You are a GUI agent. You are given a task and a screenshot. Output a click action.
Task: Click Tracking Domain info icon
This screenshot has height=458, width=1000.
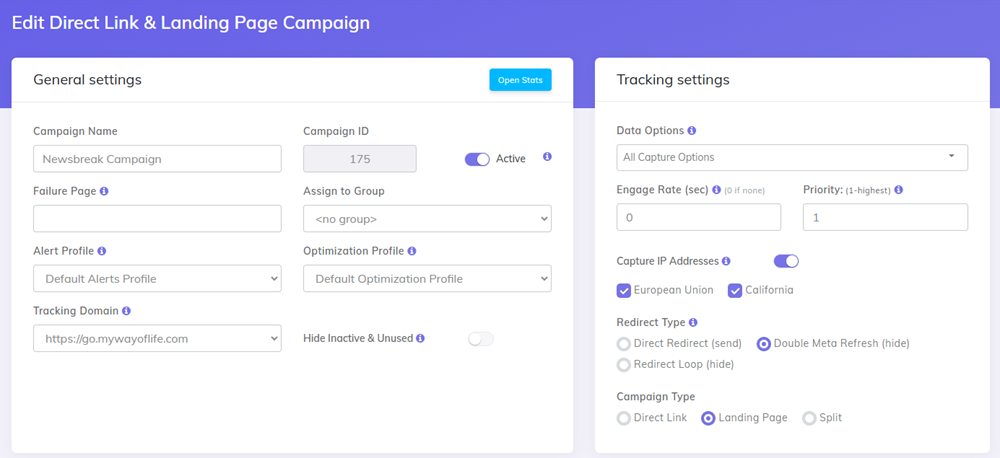126,311
